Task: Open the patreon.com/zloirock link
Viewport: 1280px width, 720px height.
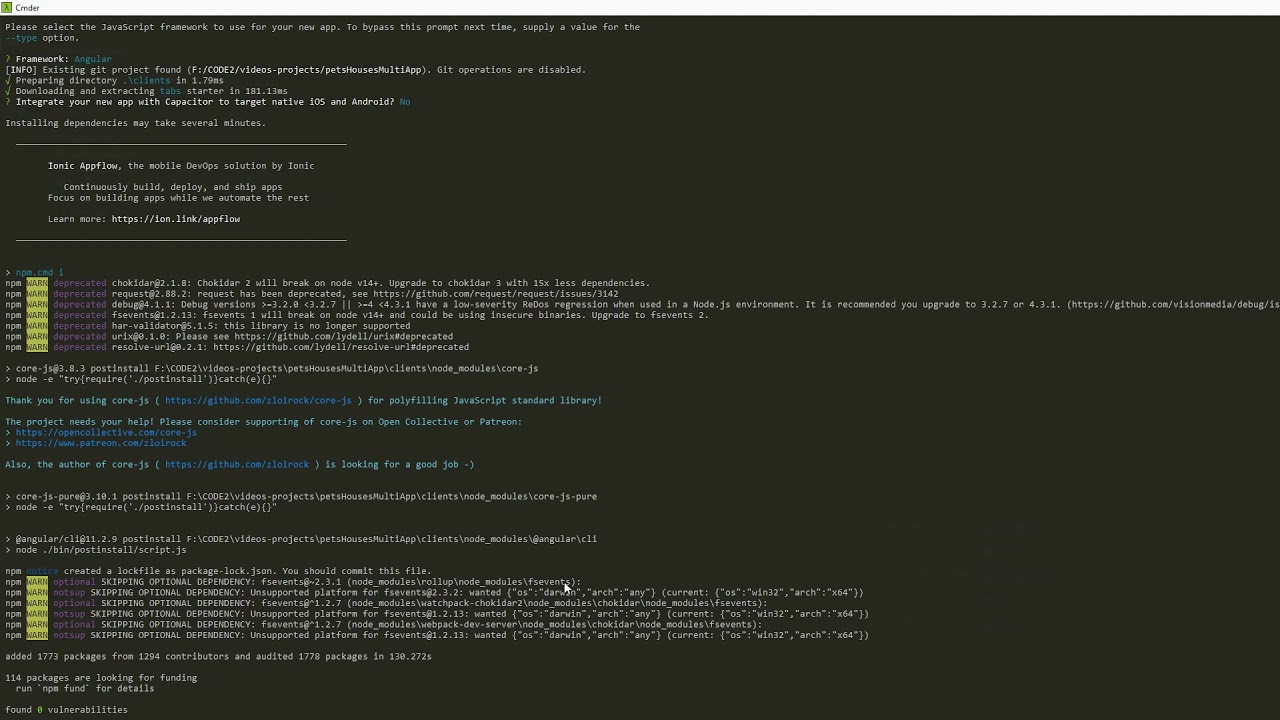Action: click(x=101, y=443)
